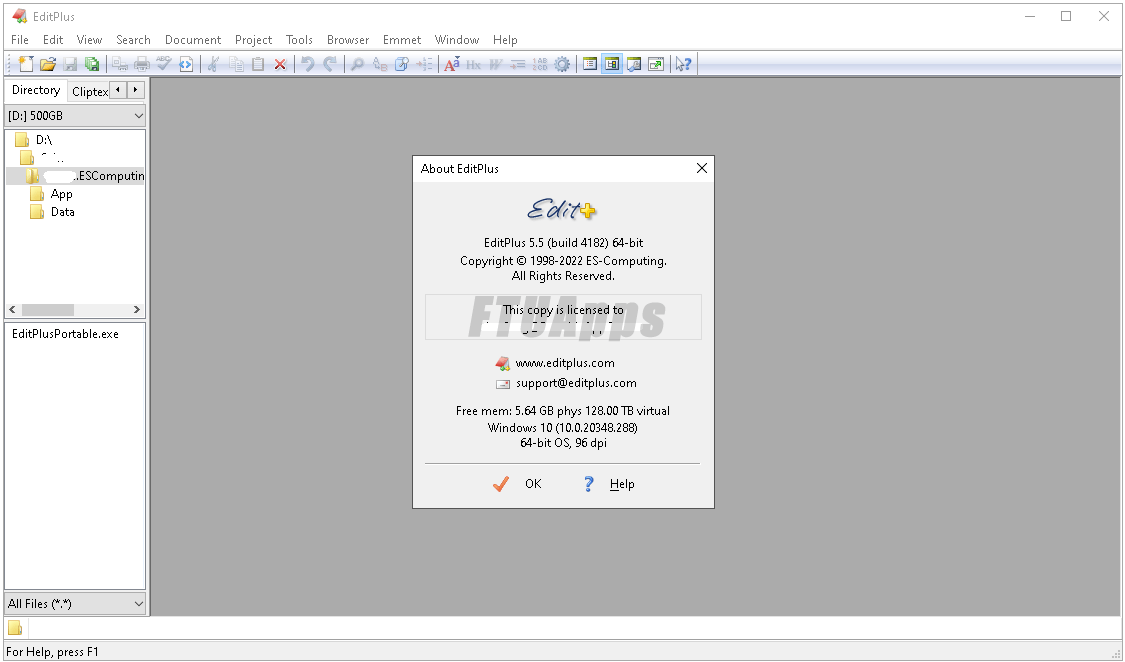
Task: Click the context Help pointer icon
Action: [x=684, y=64]
